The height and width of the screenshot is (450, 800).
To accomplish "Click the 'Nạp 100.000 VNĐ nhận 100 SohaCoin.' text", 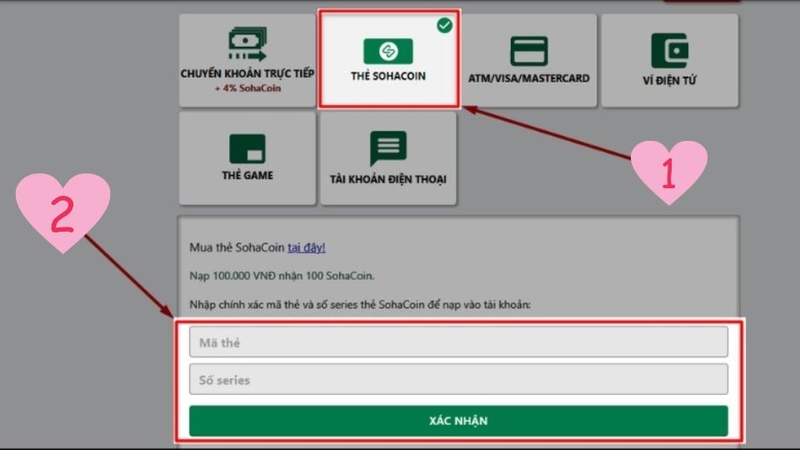I will point(282,276).
